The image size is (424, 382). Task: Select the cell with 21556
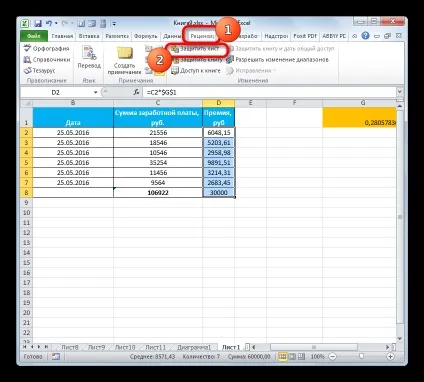click(x=158, y=133)
